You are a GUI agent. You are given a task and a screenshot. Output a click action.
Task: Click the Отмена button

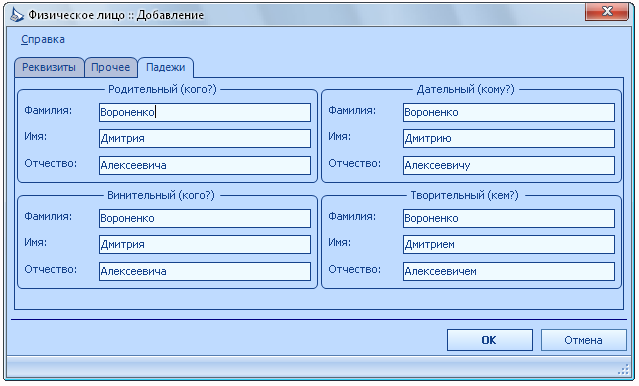tap(583, 340)
